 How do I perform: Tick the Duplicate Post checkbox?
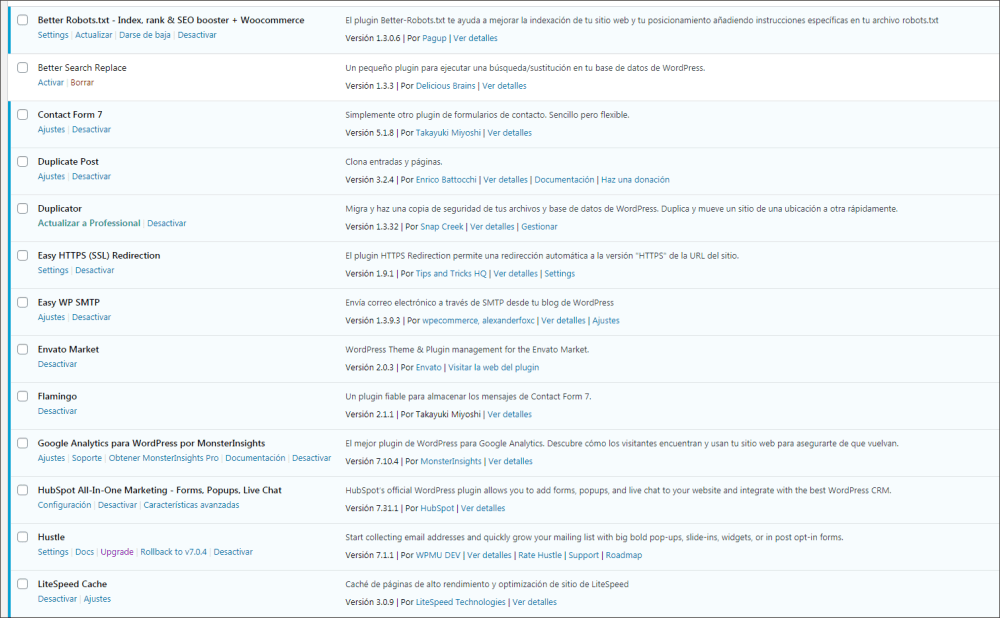[x=22, y=161]
